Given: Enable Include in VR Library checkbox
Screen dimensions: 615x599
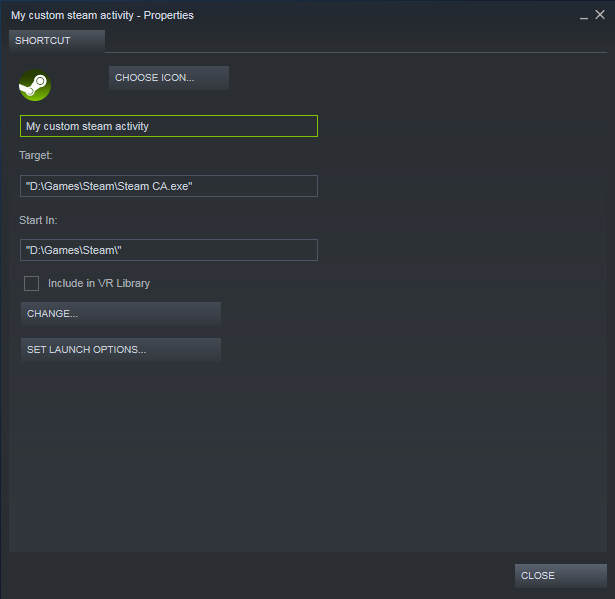Looking at the screenshot, I should pyautogui.click(x=31, y=283).
